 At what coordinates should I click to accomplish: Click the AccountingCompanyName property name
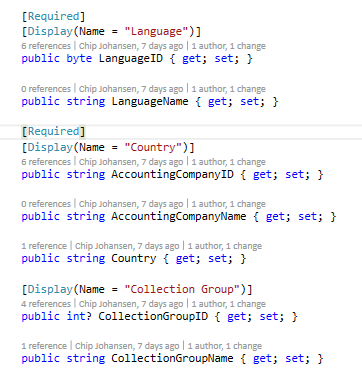[x=179, y=216]
